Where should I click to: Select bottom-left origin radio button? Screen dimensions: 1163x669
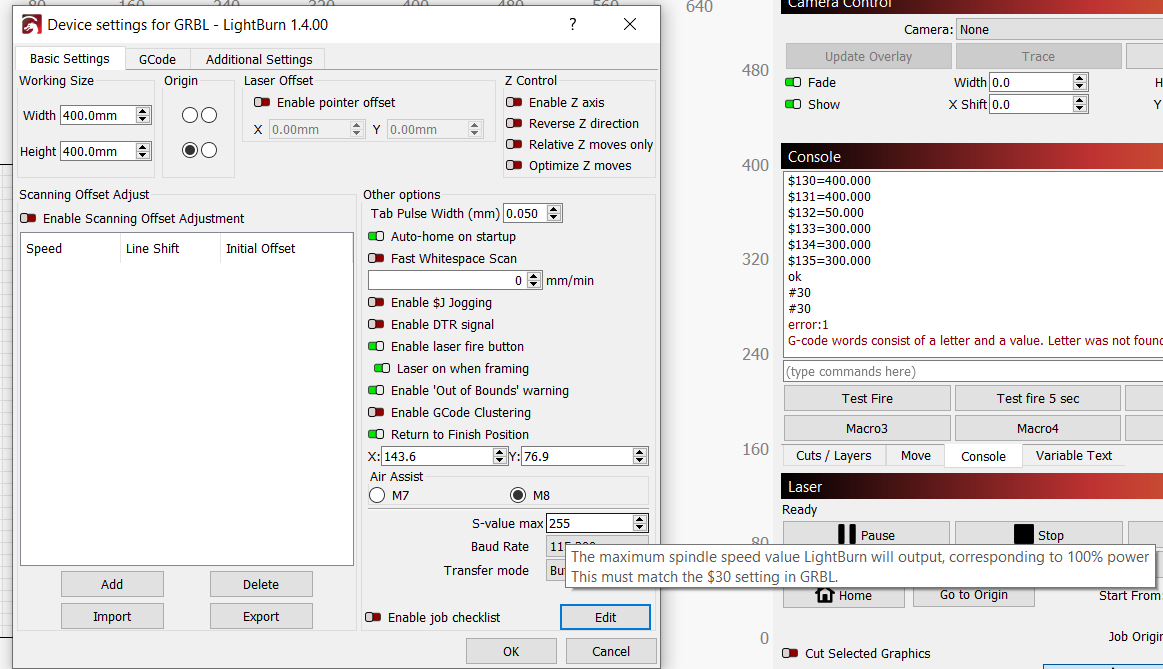[190, 151]
